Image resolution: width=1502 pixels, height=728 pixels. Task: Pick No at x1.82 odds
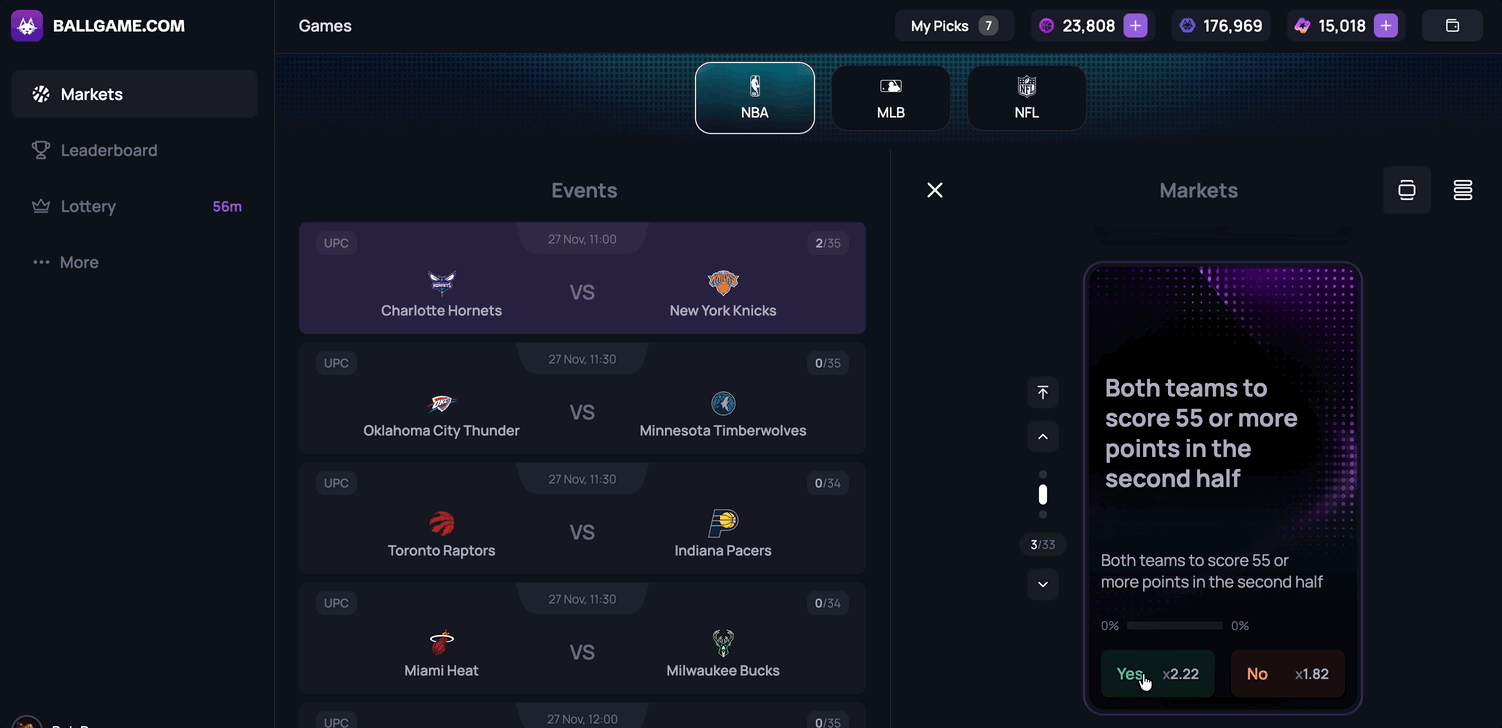point(1288,674)
